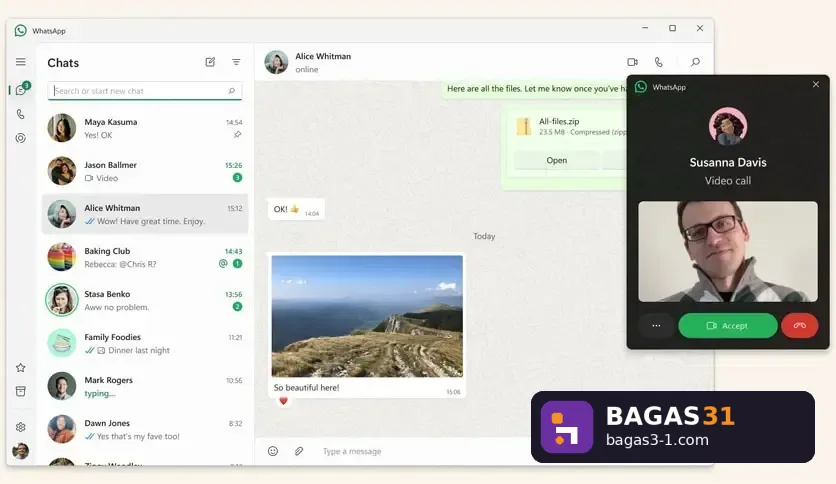The image size is (836, 484).
Task: Click the pin icon on Maya Kasuma chat
Action: pos(237,135)
